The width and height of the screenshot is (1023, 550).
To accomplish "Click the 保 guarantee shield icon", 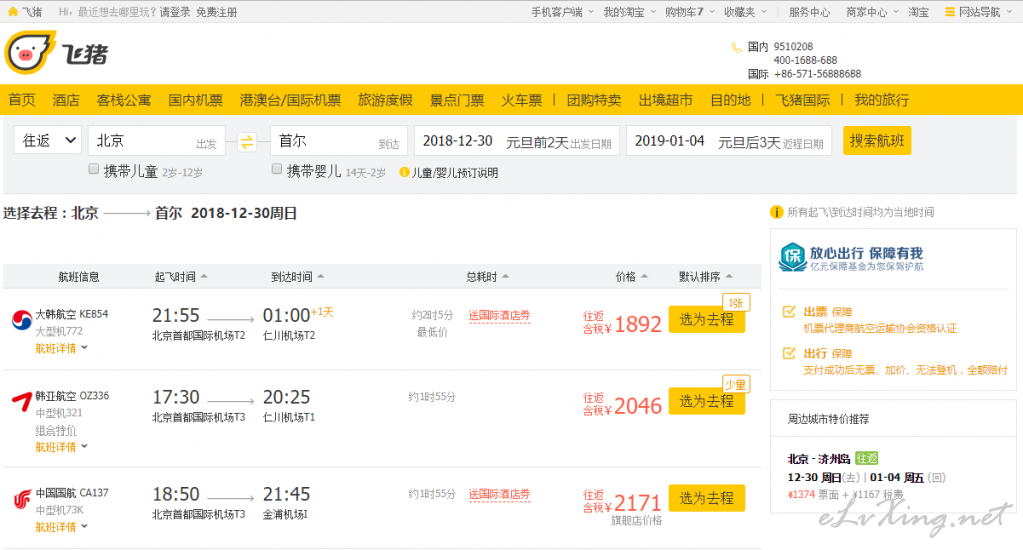I will pos(793,256).
